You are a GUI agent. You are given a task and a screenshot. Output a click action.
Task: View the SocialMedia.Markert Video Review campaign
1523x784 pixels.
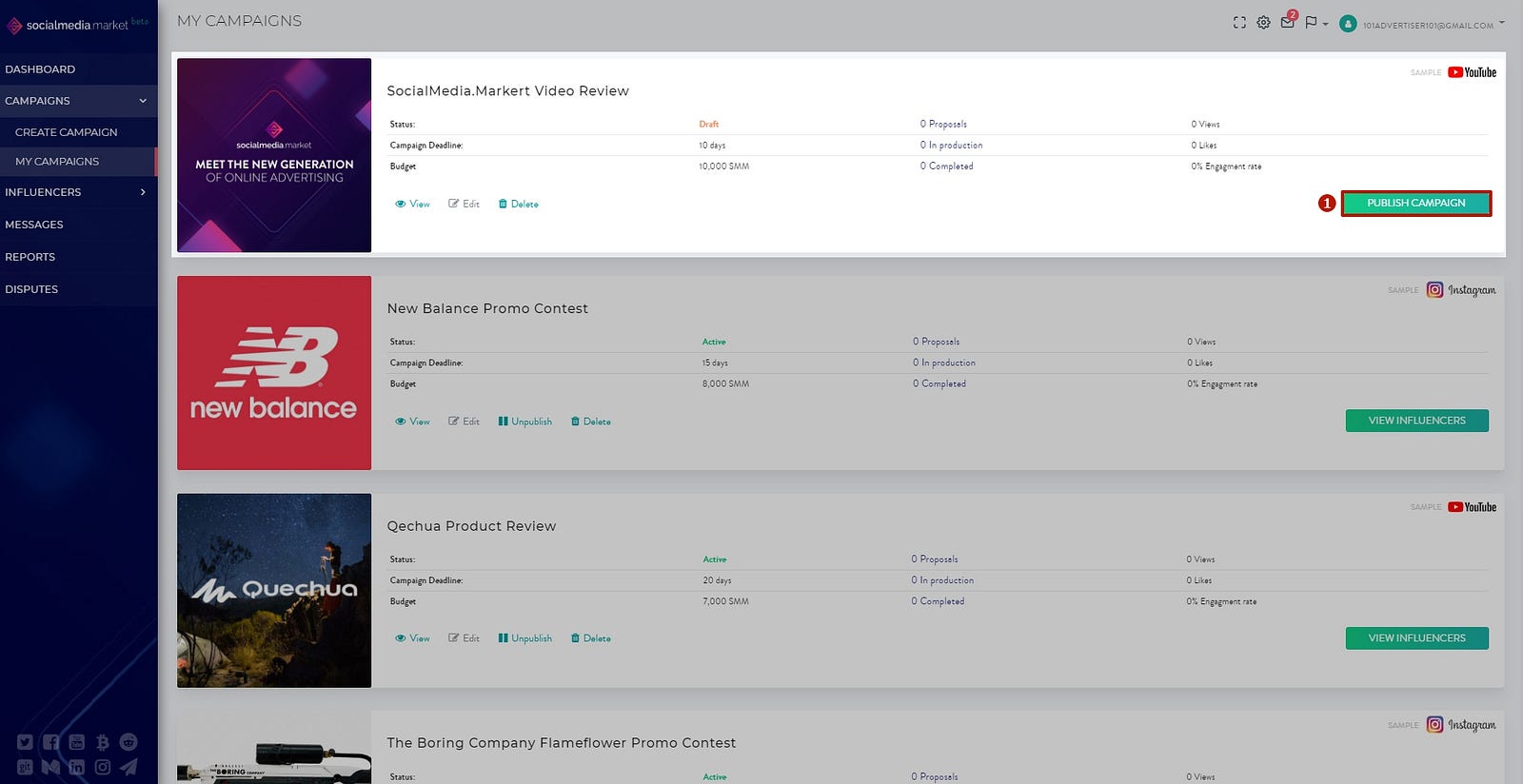pos(412,204)
